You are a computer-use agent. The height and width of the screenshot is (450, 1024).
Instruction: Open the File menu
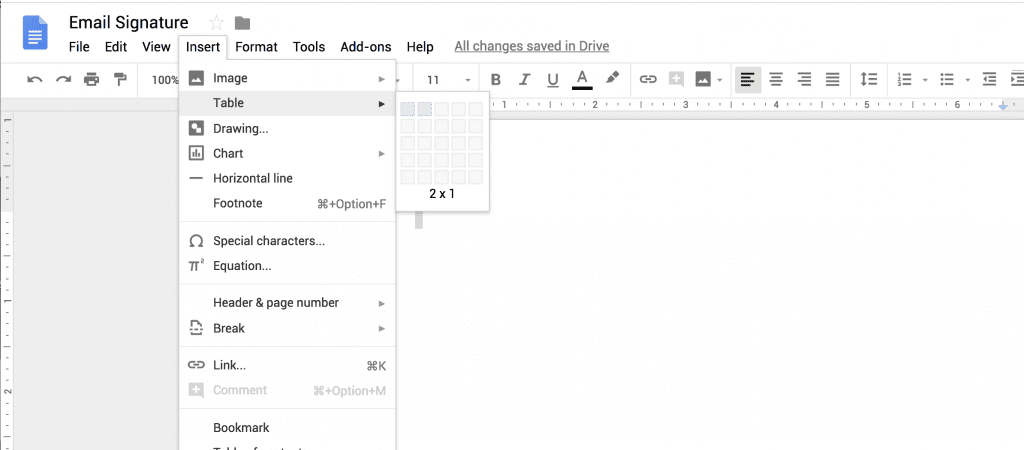pos(79,46)
